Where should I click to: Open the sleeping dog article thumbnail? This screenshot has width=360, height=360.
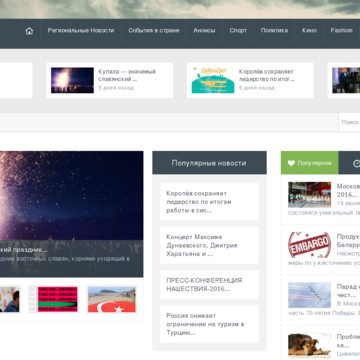pyautogui.click(x=309, y=345)
